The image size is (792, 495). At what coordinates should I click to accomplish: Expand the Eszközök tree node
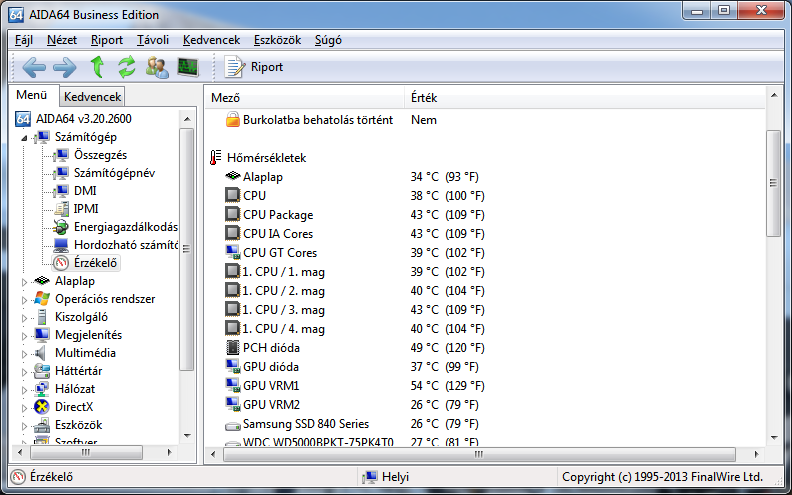click(24, 426)
